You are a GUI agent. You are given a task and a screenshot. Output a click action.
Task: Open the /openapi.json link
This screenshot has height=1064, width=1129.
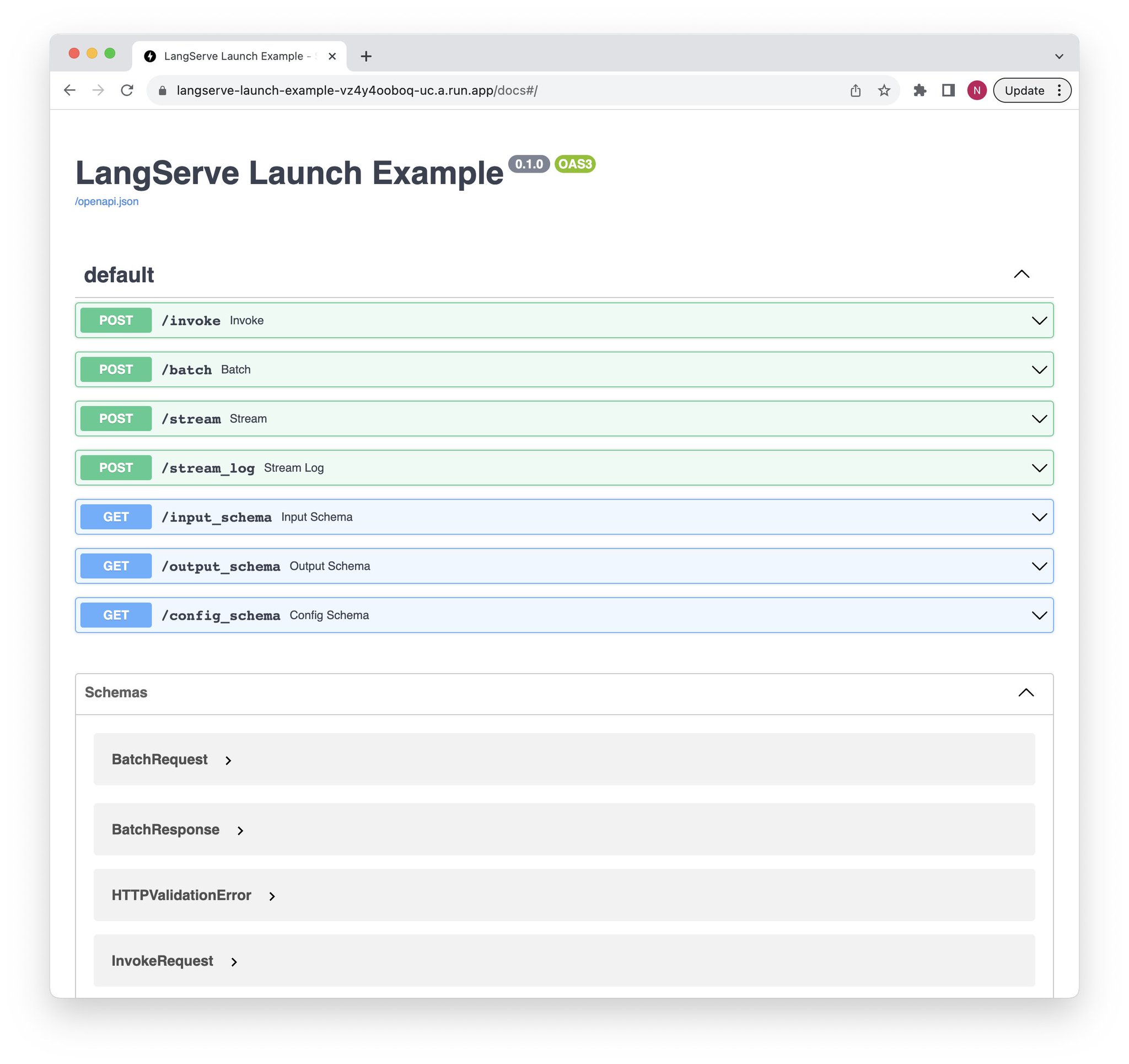107,202
